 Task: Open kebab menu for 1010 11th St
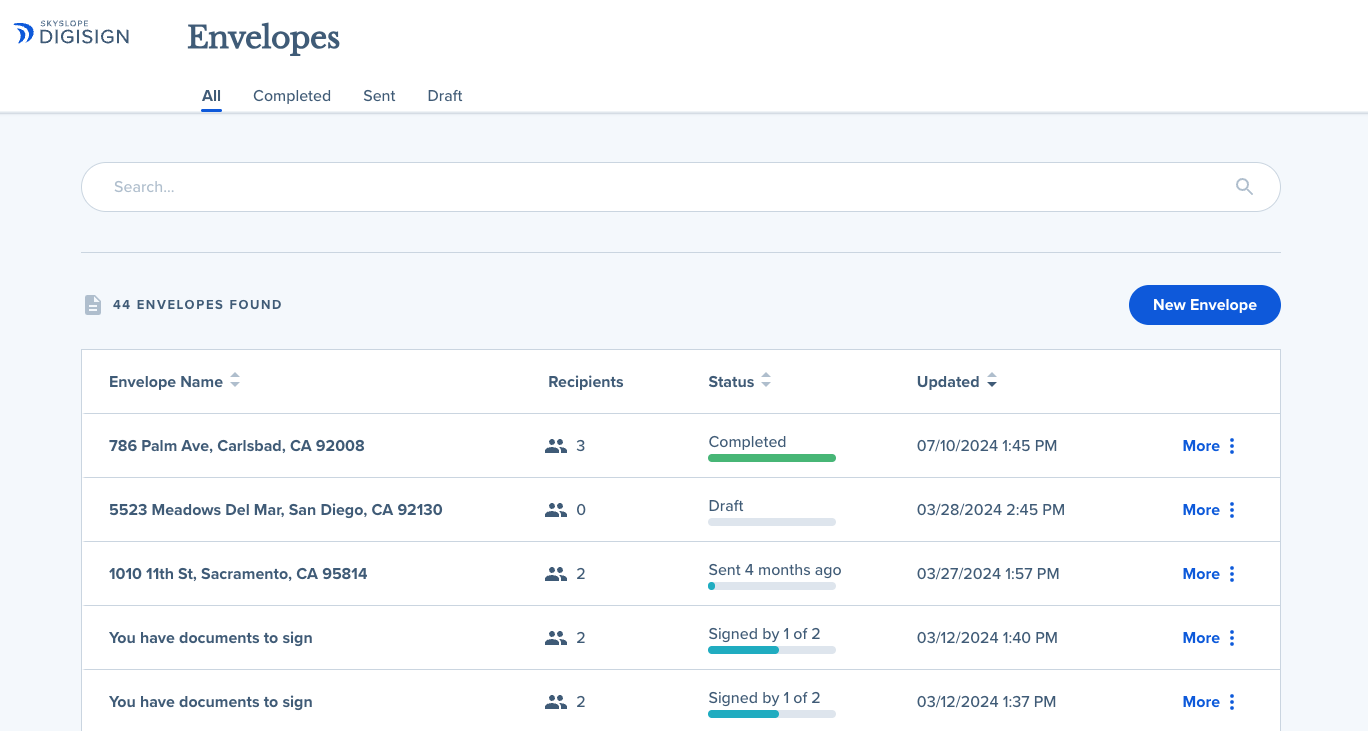1232,574
